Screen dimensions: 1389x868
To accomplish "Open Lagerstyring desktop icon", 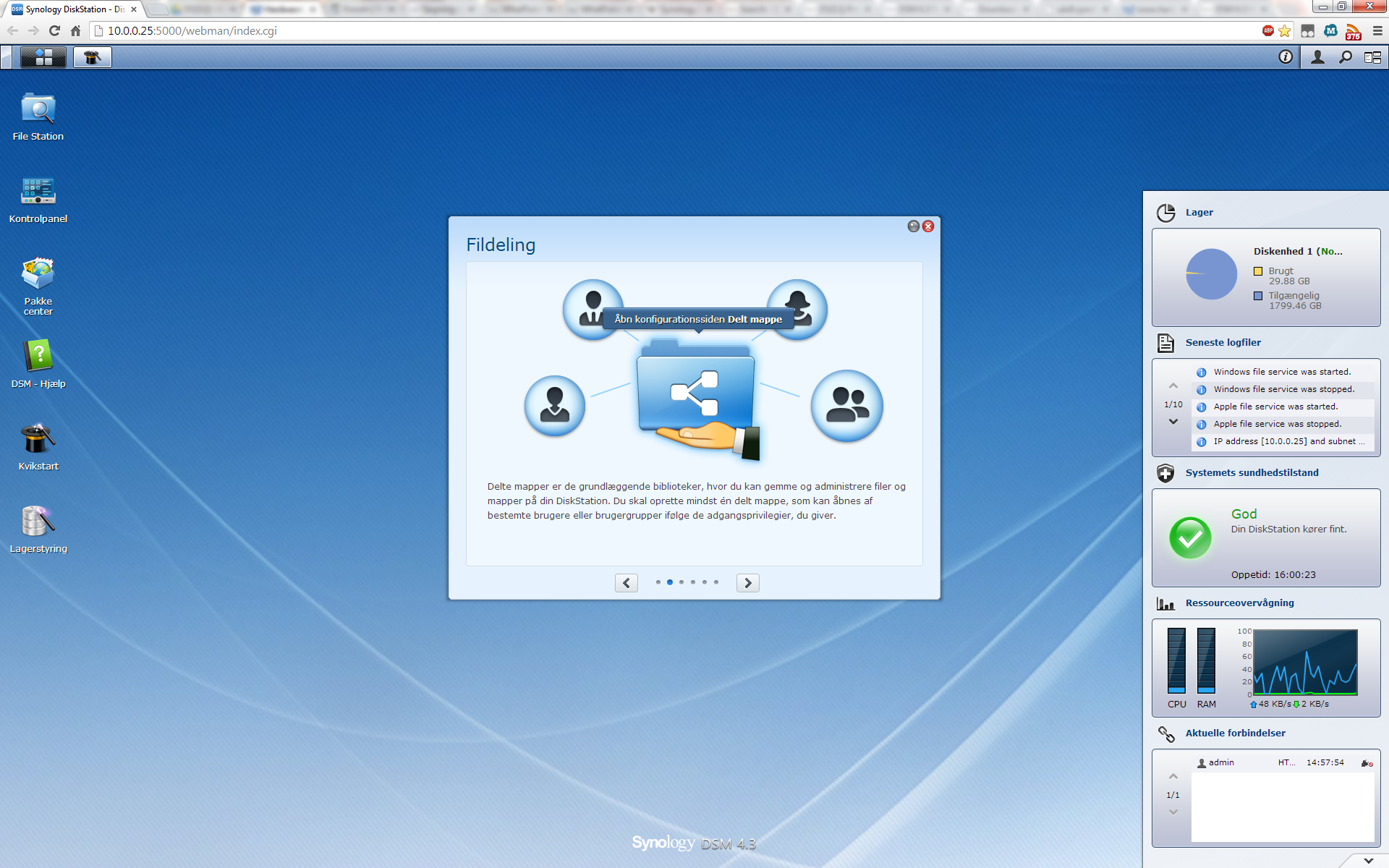I will (38, 529).
